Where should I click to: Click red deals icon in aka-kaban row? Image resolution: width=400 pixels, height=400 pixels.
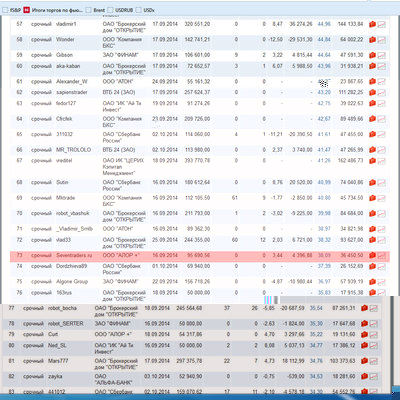tap(372, 66)
